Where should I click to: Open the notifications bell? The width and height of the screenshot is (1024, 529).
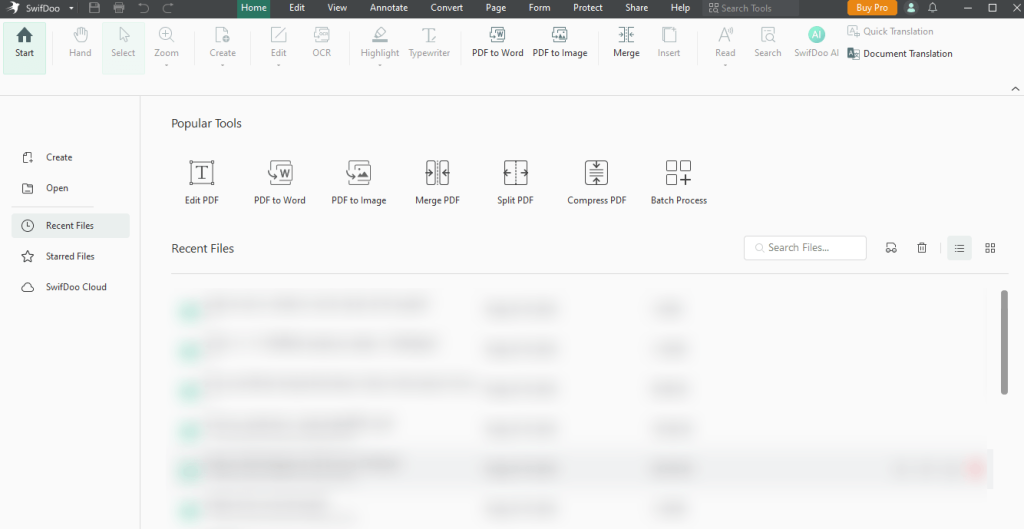coord(933,8)
